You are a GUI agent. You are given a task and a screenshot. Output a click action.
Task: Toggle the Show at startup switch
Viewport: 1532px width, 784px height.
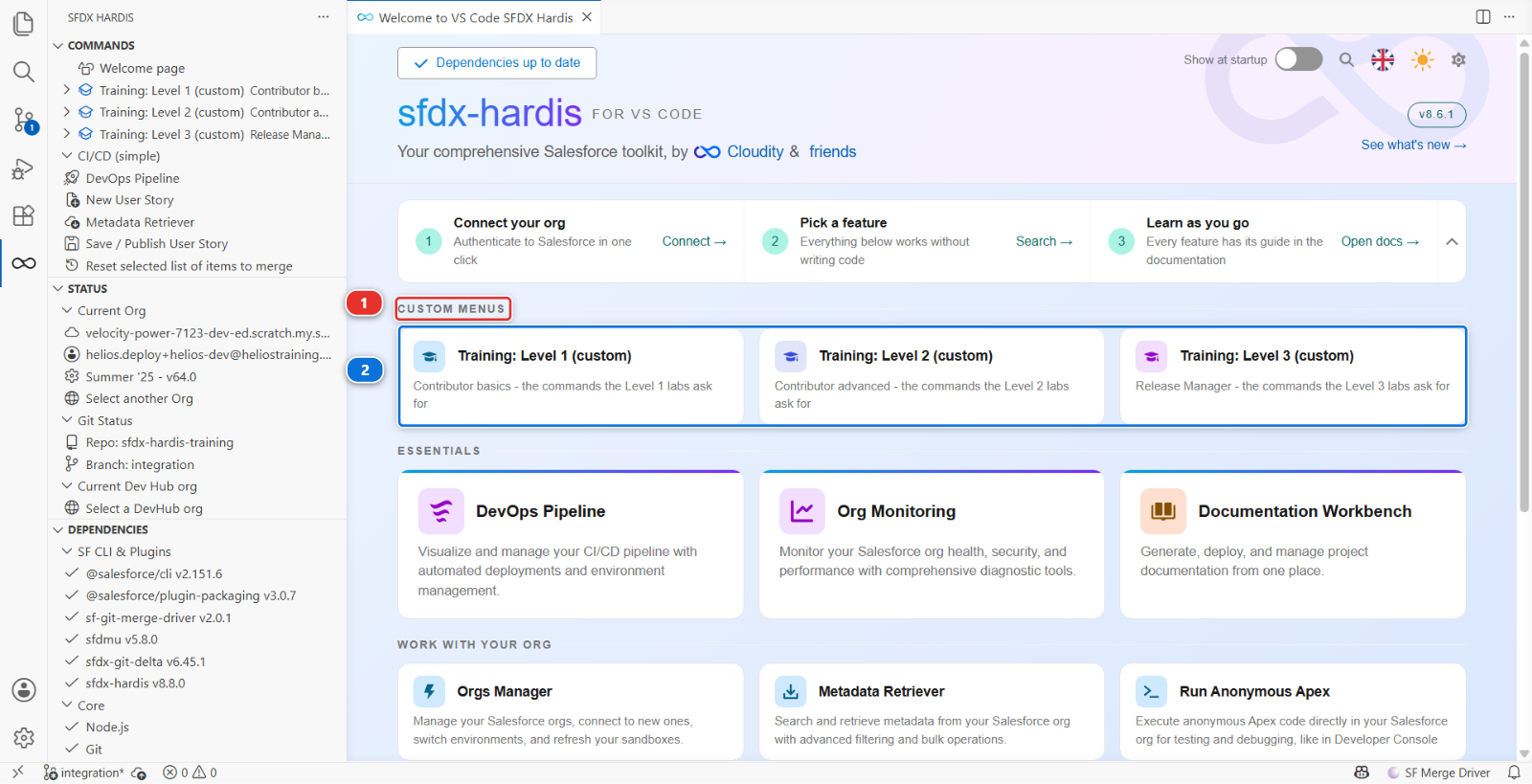coord(1298,59)
